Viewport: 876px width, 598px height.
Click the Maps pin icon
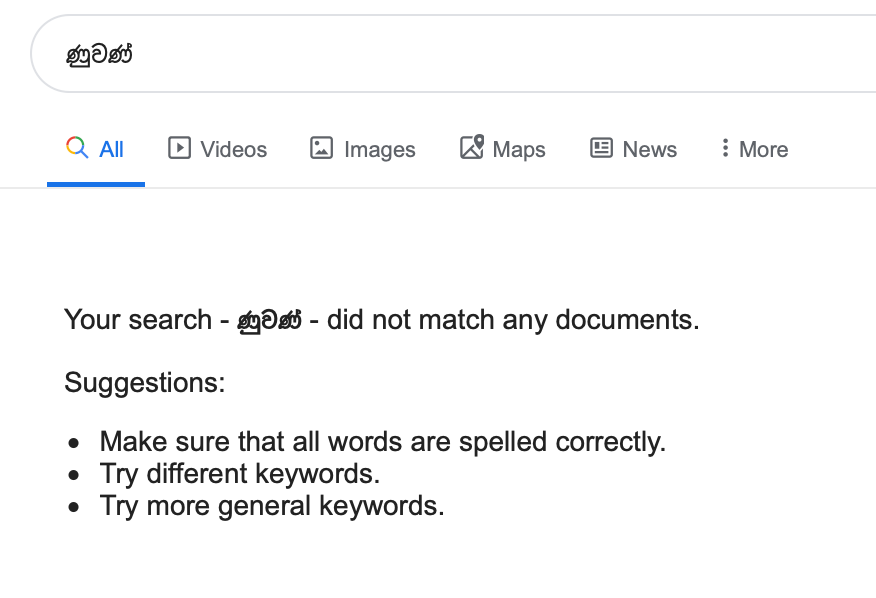pyautogui.click(x=472, y=147)
